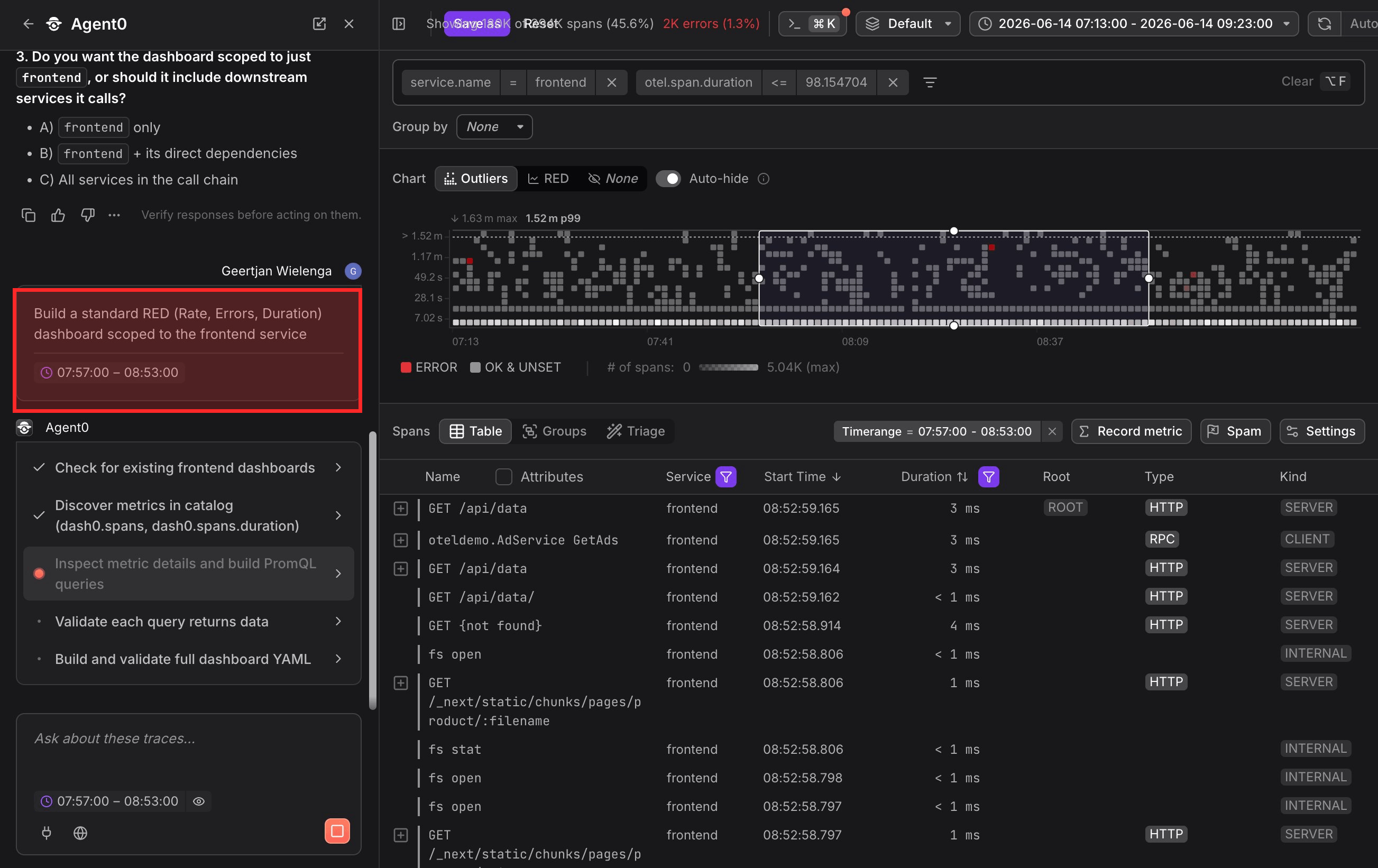The image size is (1378, 868).
Task: Open the Default dataset dropdown
Action: coord(907,23)
